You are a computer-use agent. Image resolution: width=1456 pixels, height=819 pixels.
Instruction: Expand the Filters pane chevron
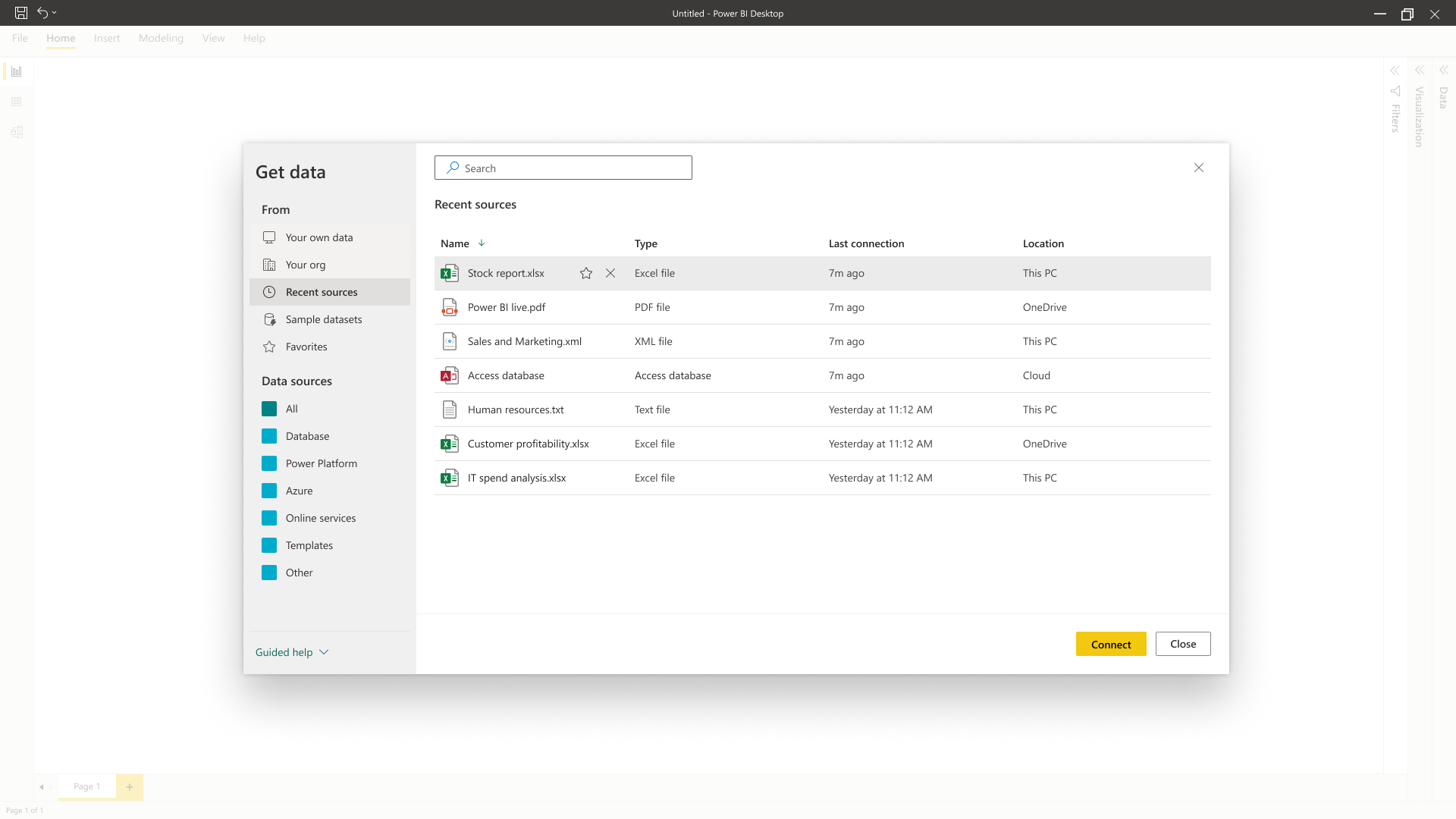pos(1395,71)
